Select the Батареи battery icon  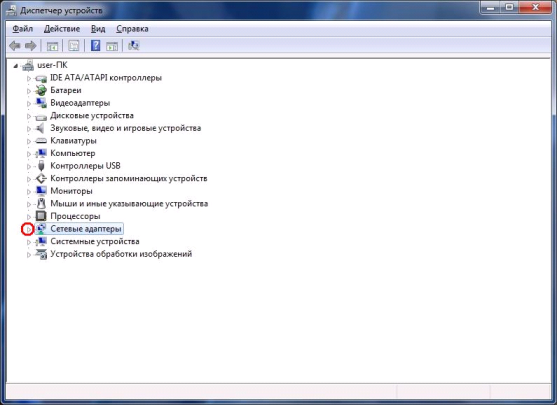coord(41,90)
